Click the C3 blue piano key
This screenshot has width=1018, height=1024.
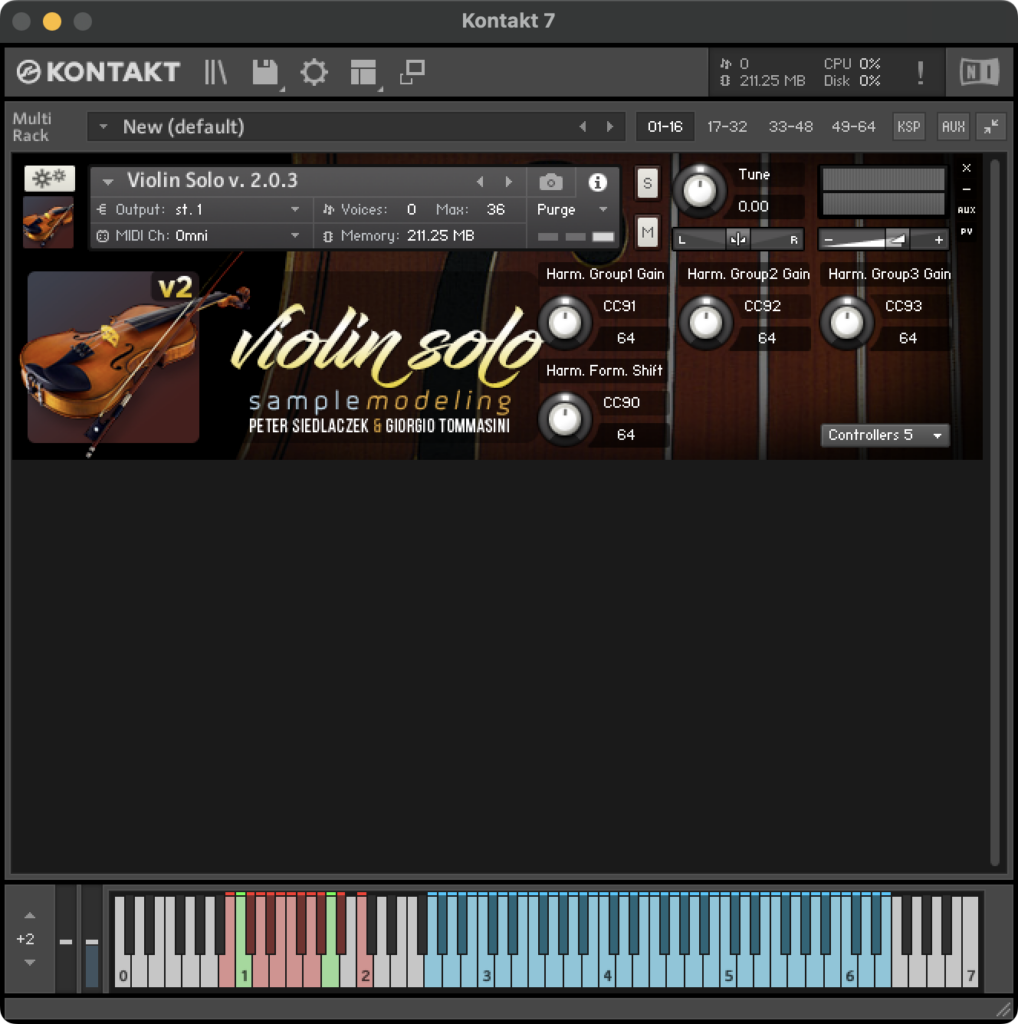[485, 973]
